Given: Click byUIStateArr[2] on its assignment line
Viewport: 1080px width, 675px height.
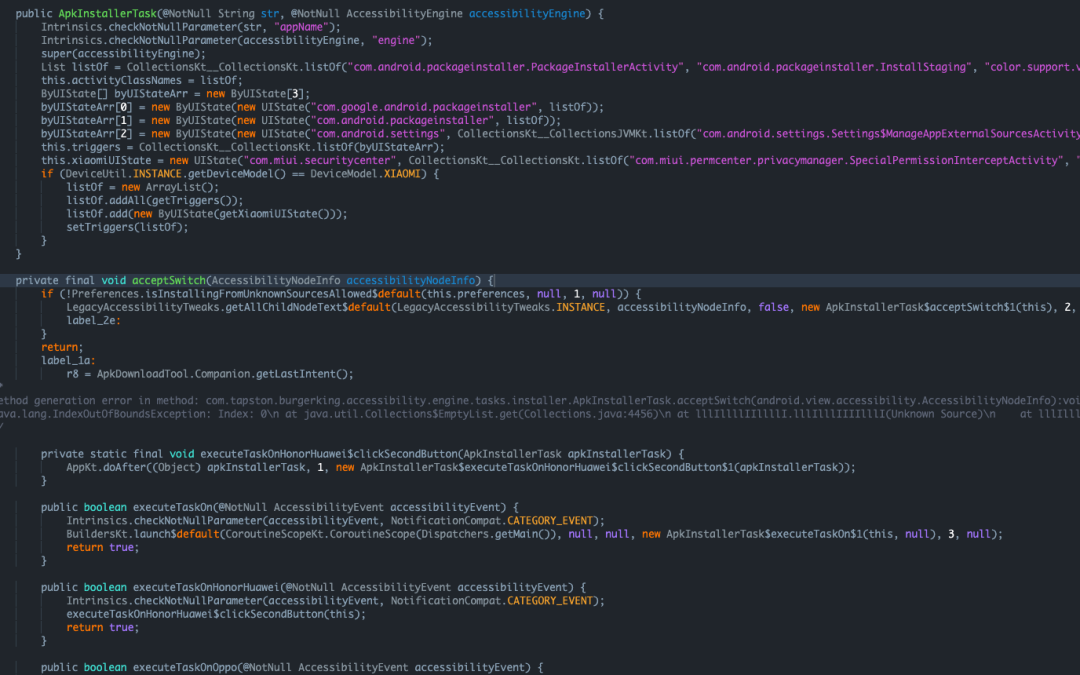Looking at the screenshot, I should 86,134.
